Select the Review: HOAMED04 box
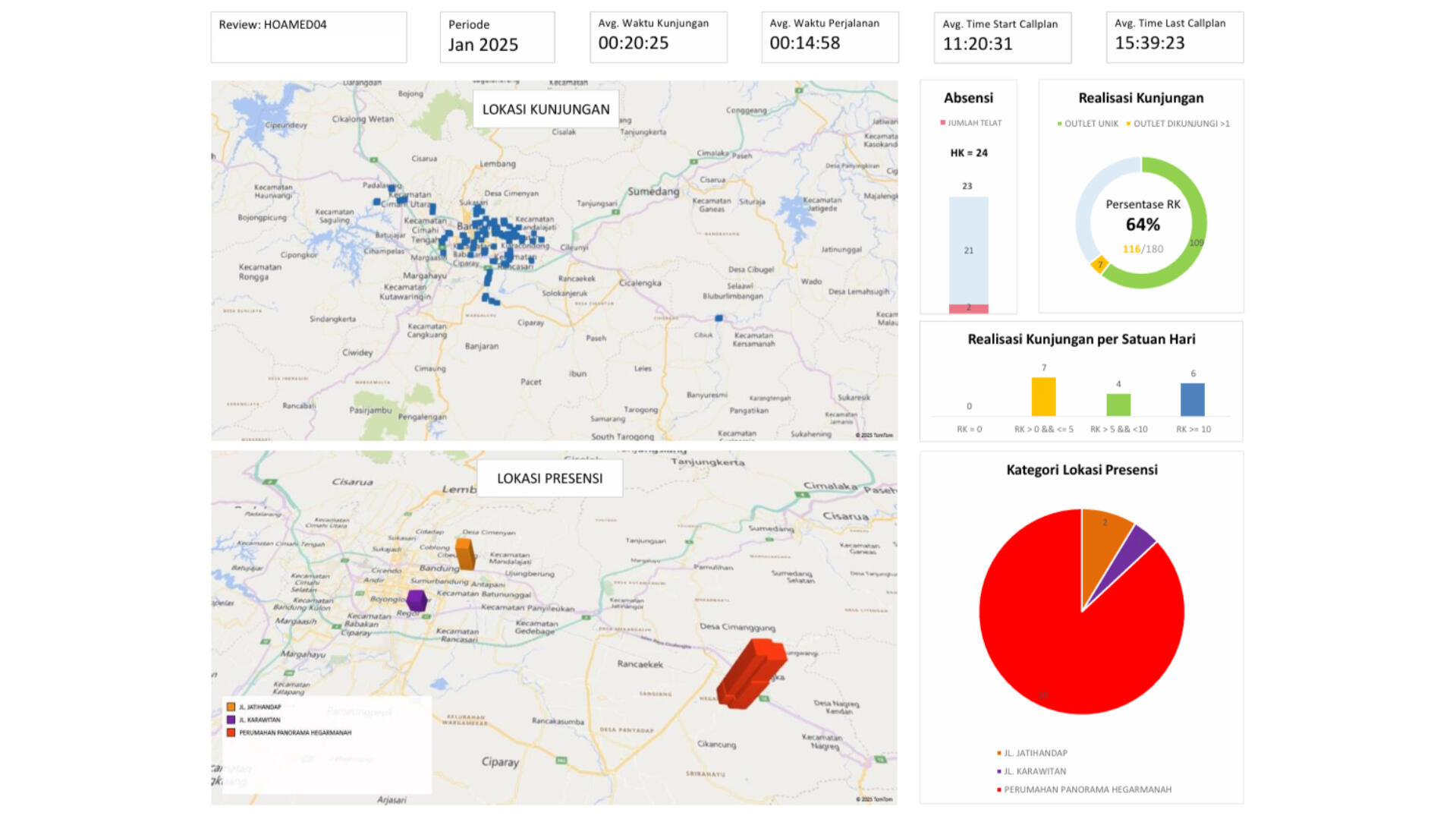The image size is (1456, 819). click(x=308, y=36)
